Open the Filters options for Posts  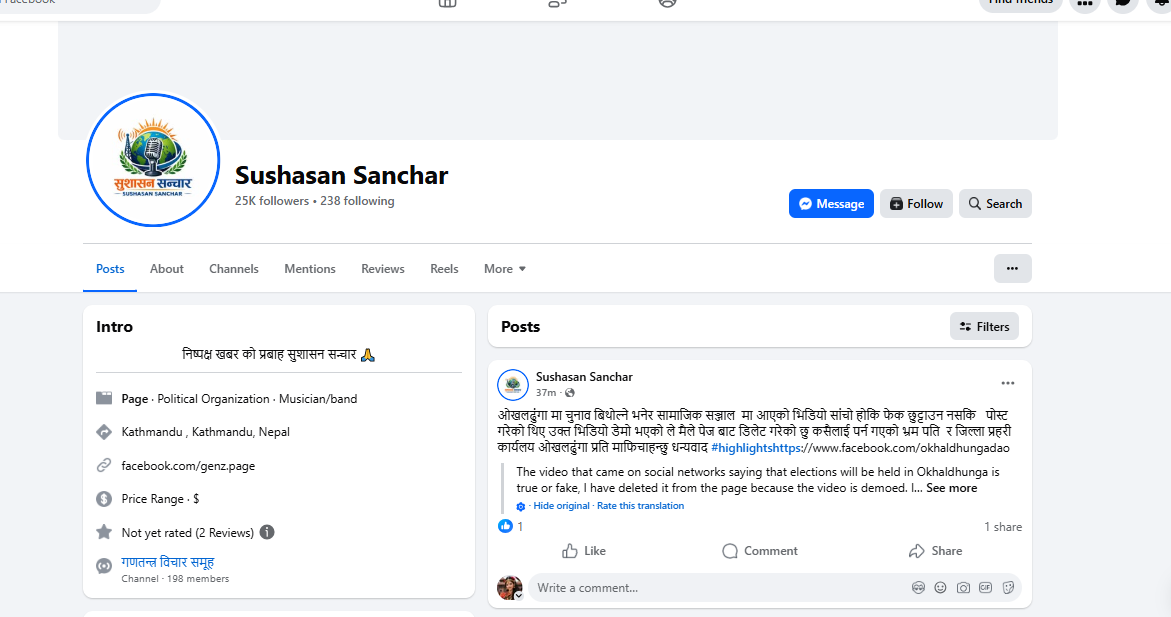(984, 327)
